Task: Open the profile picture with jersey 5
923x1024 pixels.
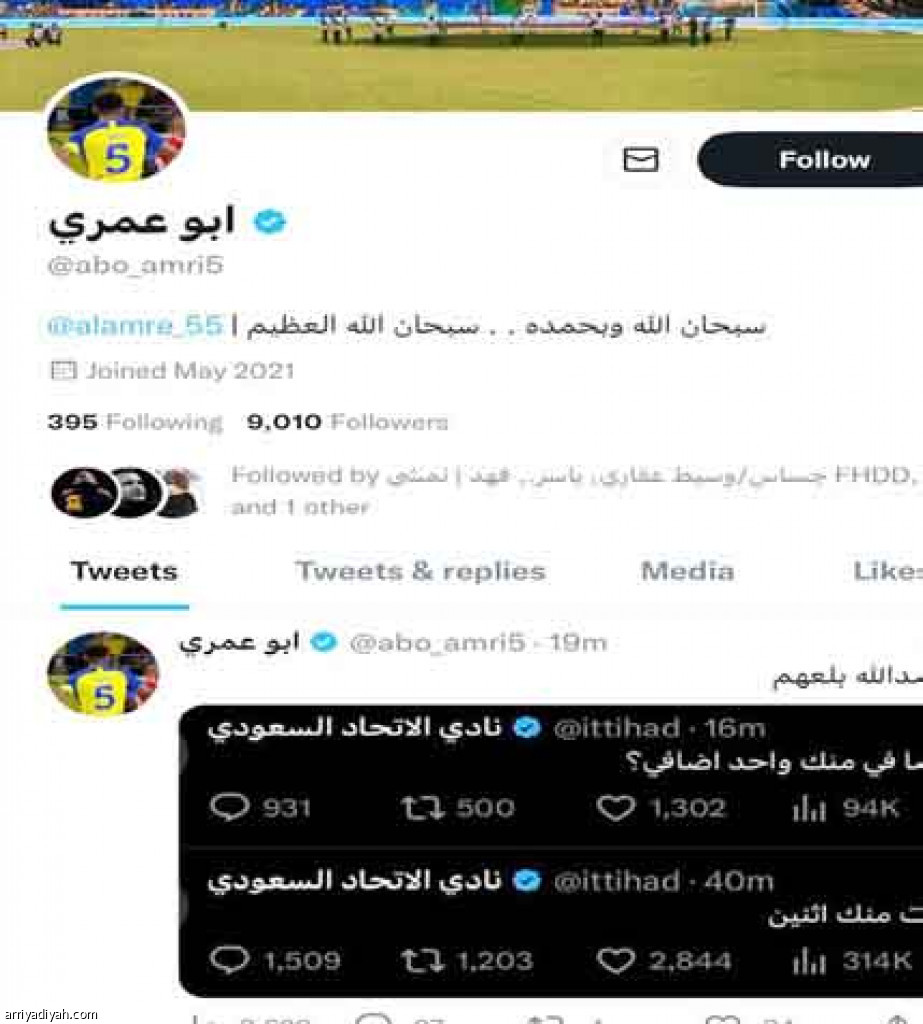Action: point(117,129)
